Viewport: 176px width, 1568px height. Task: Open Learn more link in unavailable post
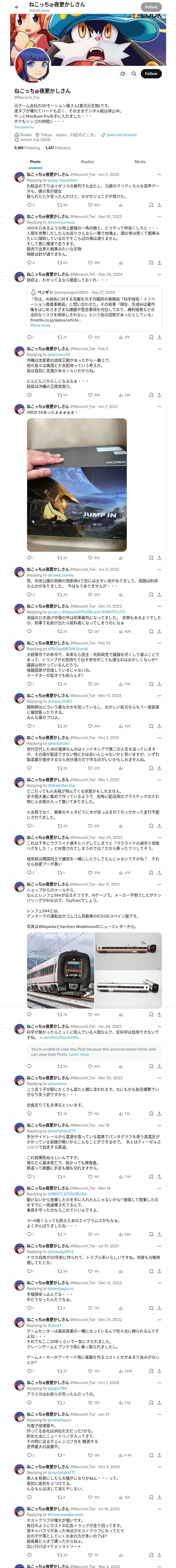coord(79,1054)
